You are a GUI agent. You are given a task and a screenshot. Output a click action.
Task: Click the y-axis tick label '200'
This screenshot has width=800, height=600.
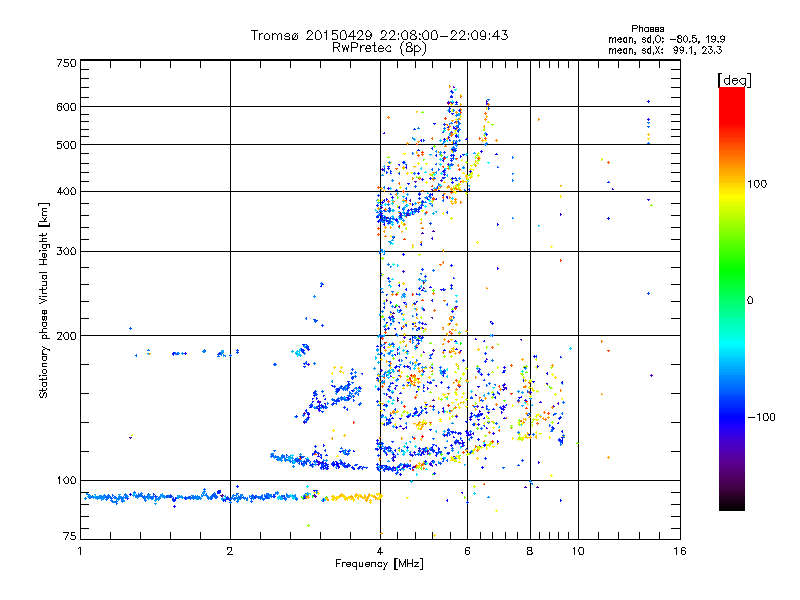point(66,336)
